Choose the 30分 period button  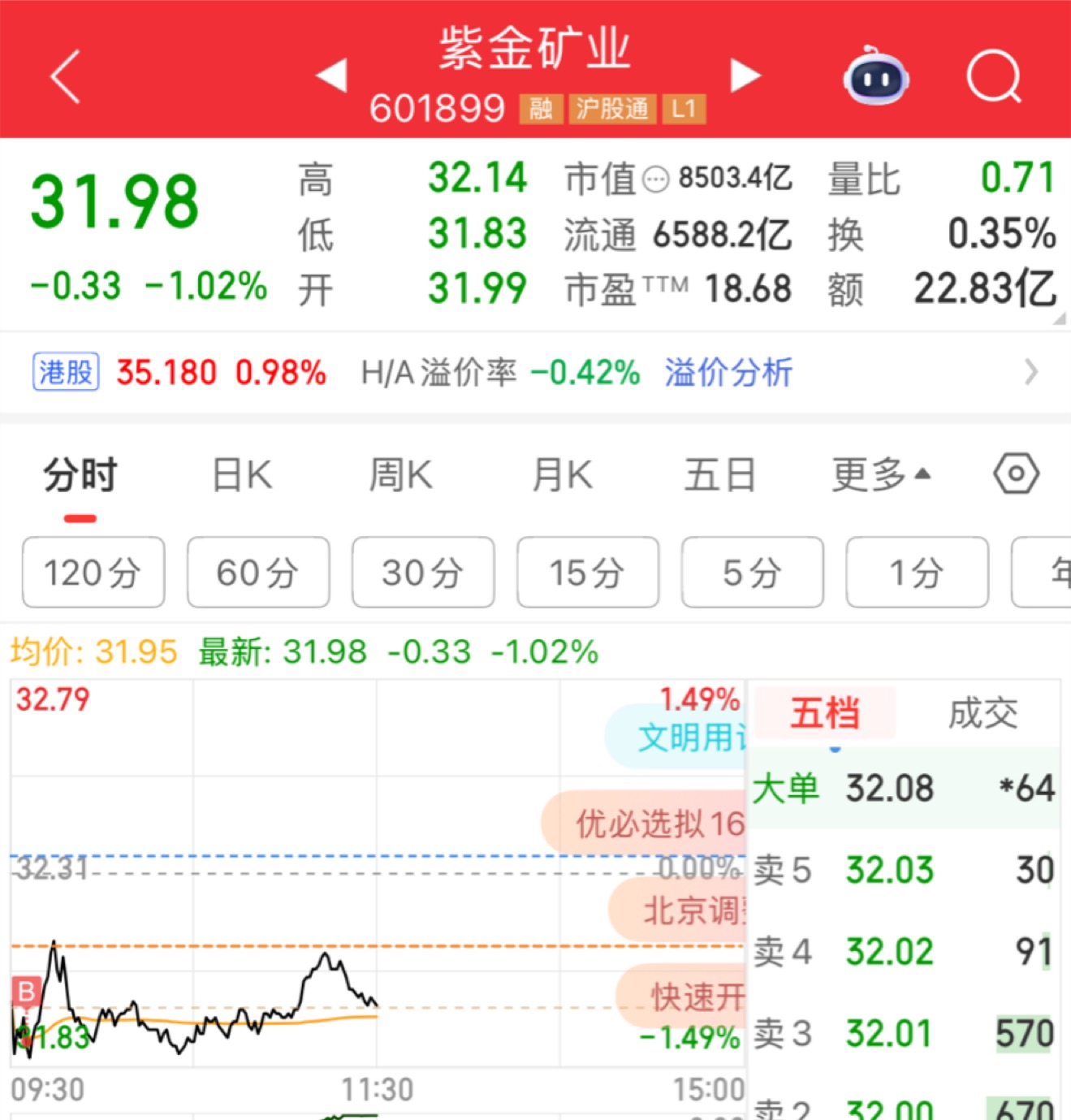click(x=423, y=572)
